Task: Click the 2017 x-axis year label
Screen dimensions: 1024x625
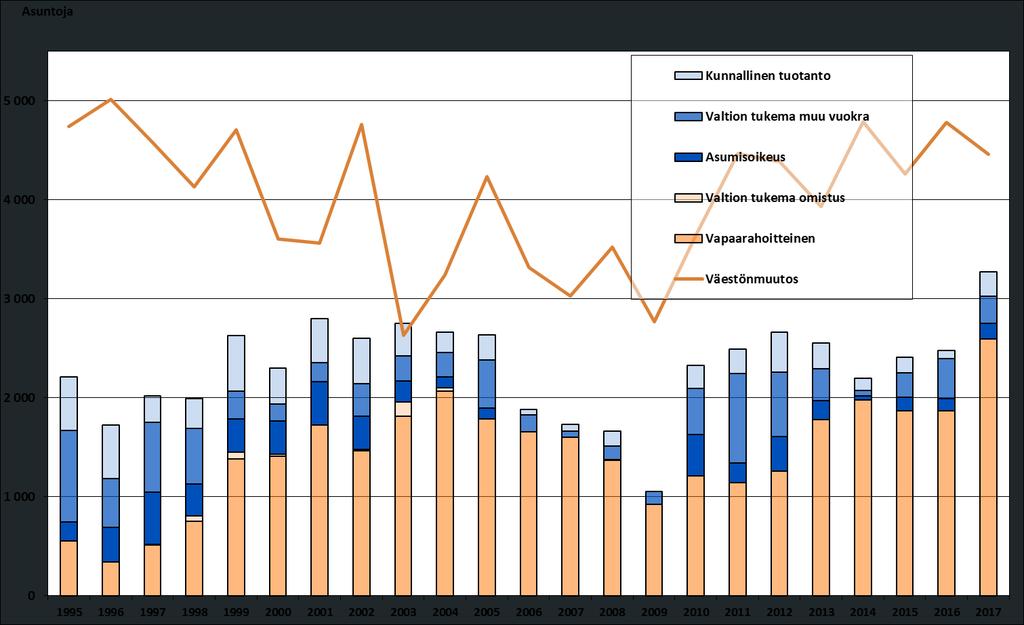Action: 988,613
